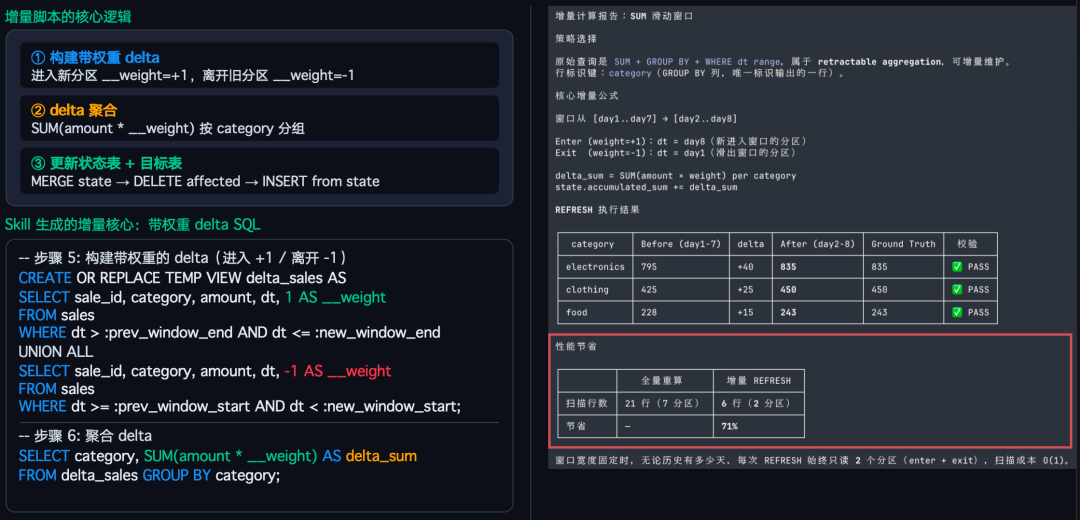Click the red "-1 AS __weight" code
1080x520 pixels.
(x=338, y=371)
